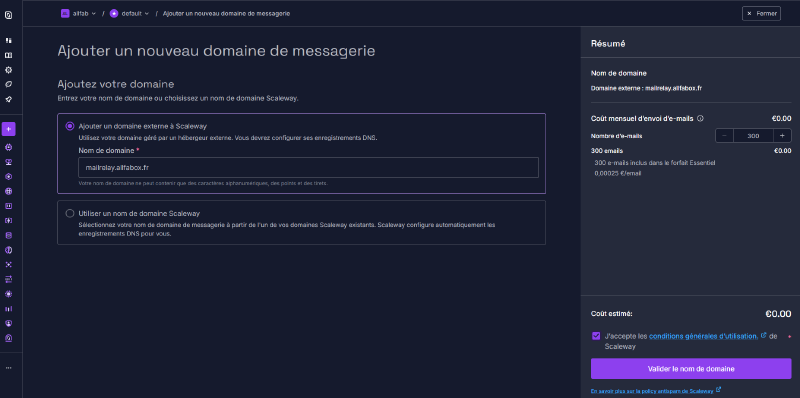Click 'Ajoutez votre domaine' heading

click(x=116, y=84)
